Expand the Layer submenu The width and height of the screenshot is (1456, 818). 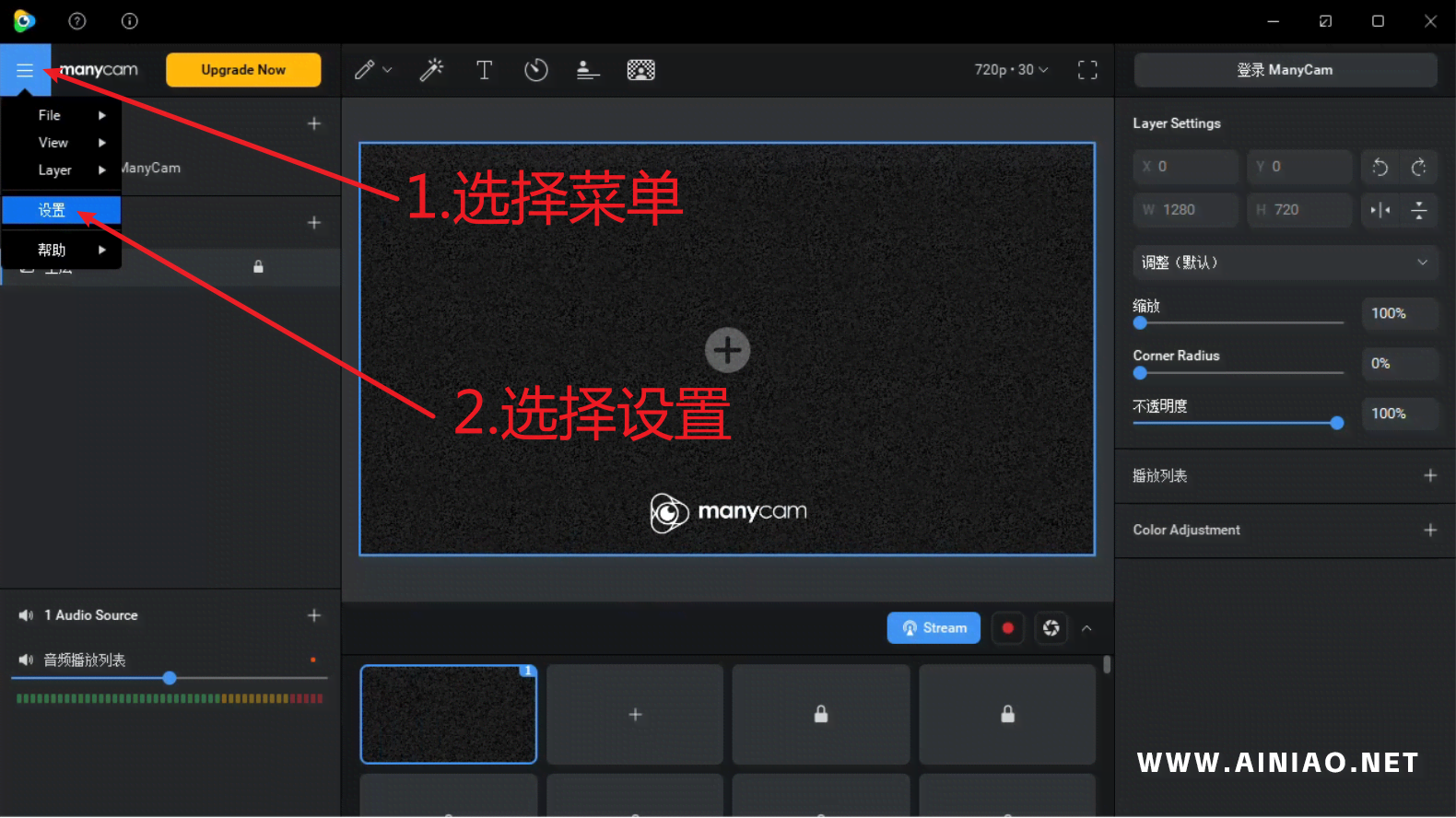[x=62, y=170]
